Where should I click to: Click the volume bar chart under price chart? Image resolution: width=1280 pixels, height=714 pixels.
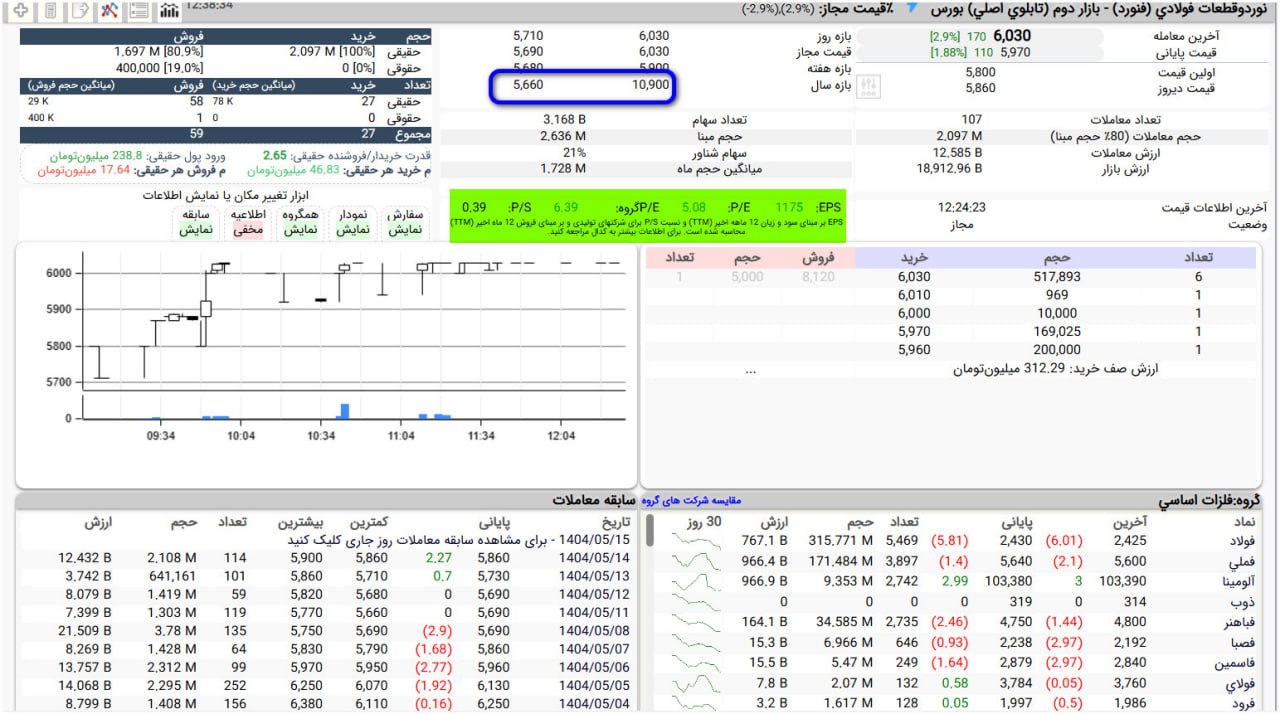pos(354,406)
